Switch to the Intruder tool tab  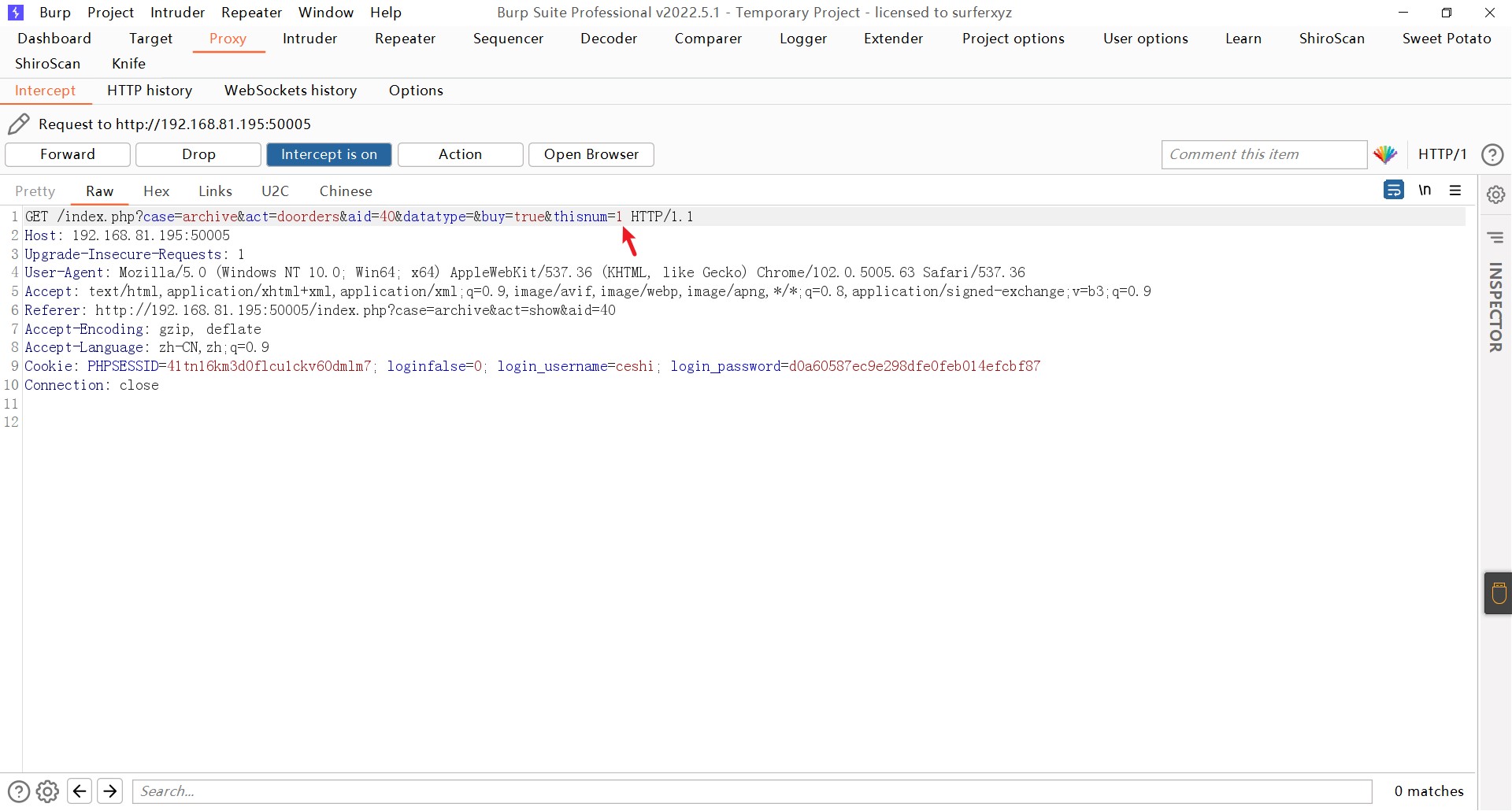tap(309, 39)
